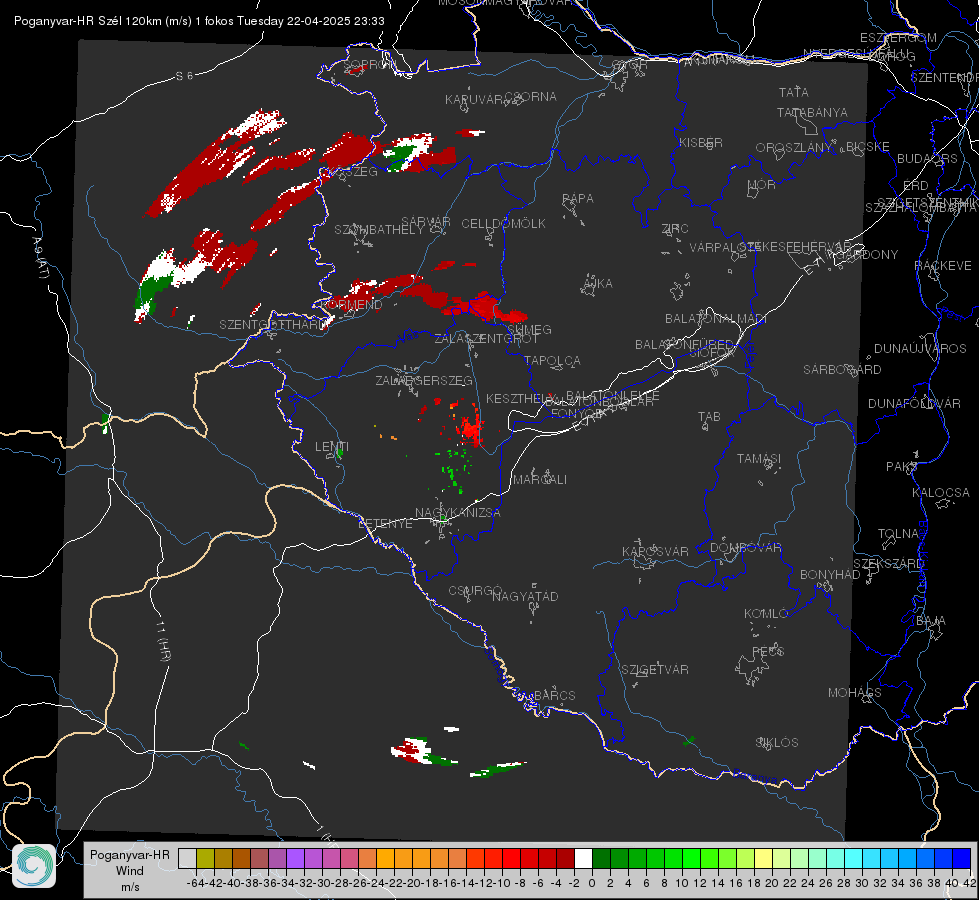
Task: Click the BAJA city label
Action: coord(931,621)
